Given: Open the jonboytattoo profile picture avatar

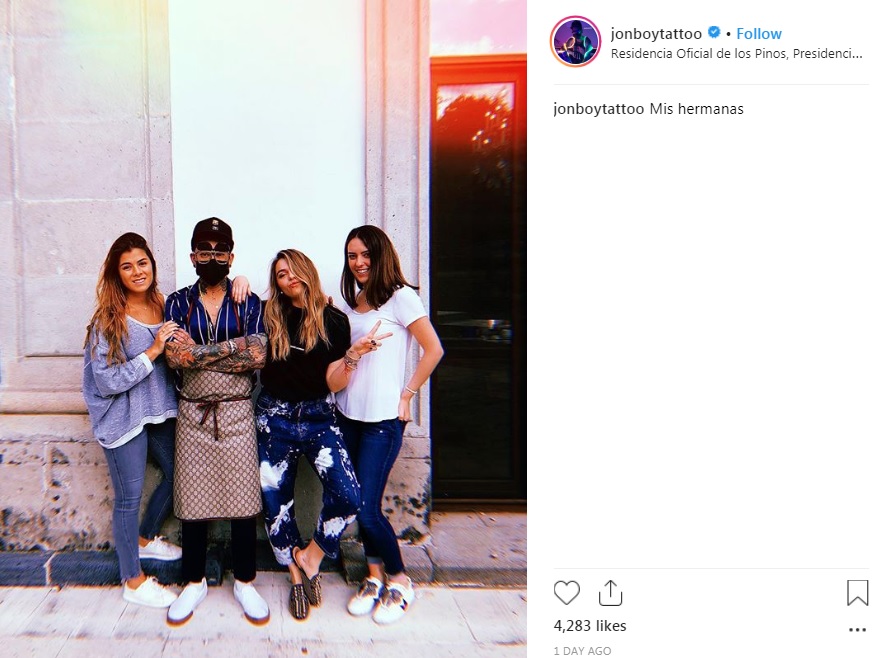Looking at the screenshot, I should pos(575,41).
